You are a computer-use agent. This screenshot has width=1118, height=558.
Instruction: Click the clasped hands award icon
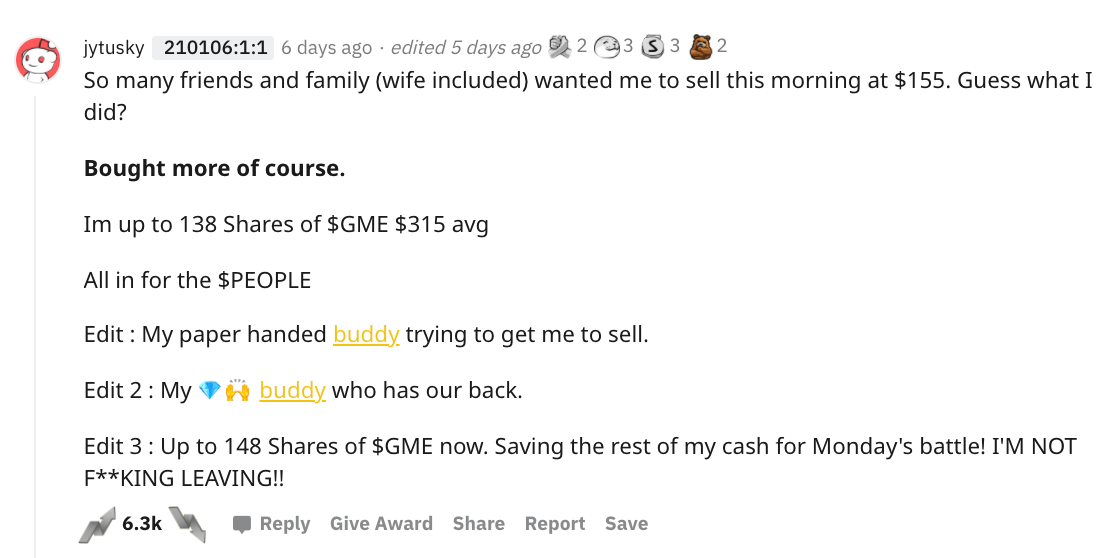point(560,47)
